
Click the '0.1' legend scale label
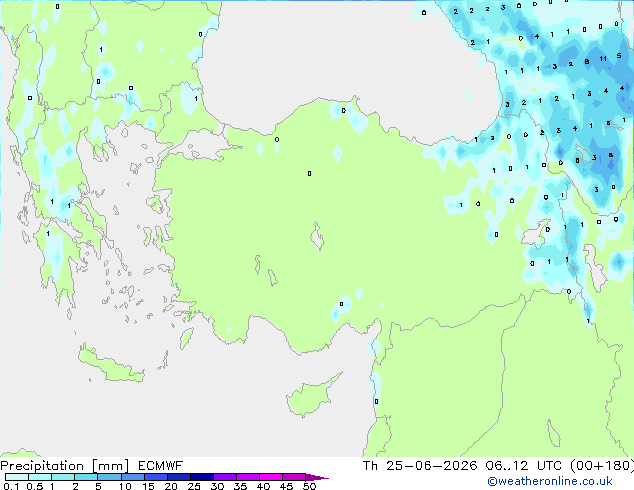click(x=11, y=486)
